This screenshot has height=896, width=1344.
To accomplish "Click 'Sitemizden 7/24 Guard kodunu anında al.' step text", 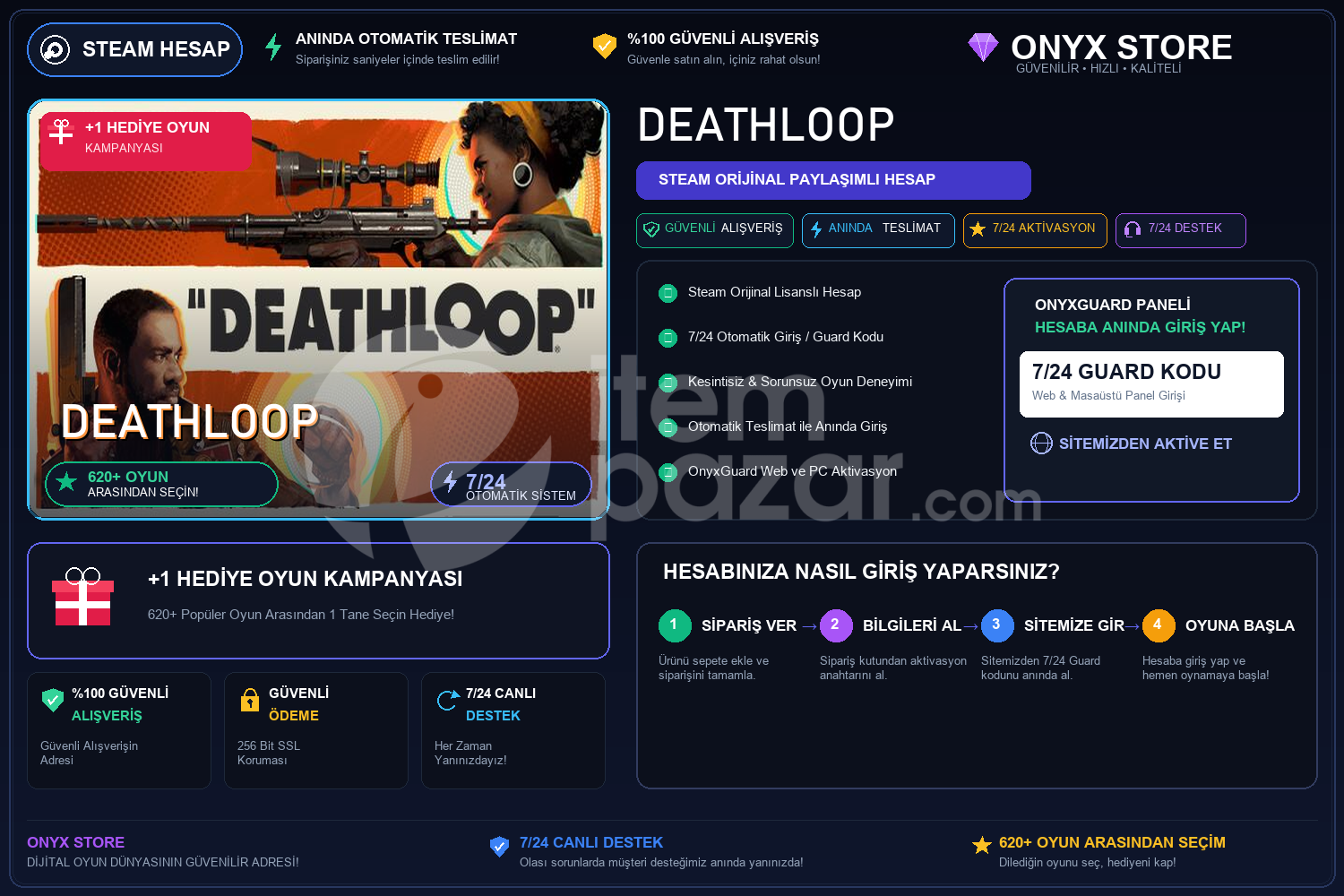I will click(x=1040, y=668).
